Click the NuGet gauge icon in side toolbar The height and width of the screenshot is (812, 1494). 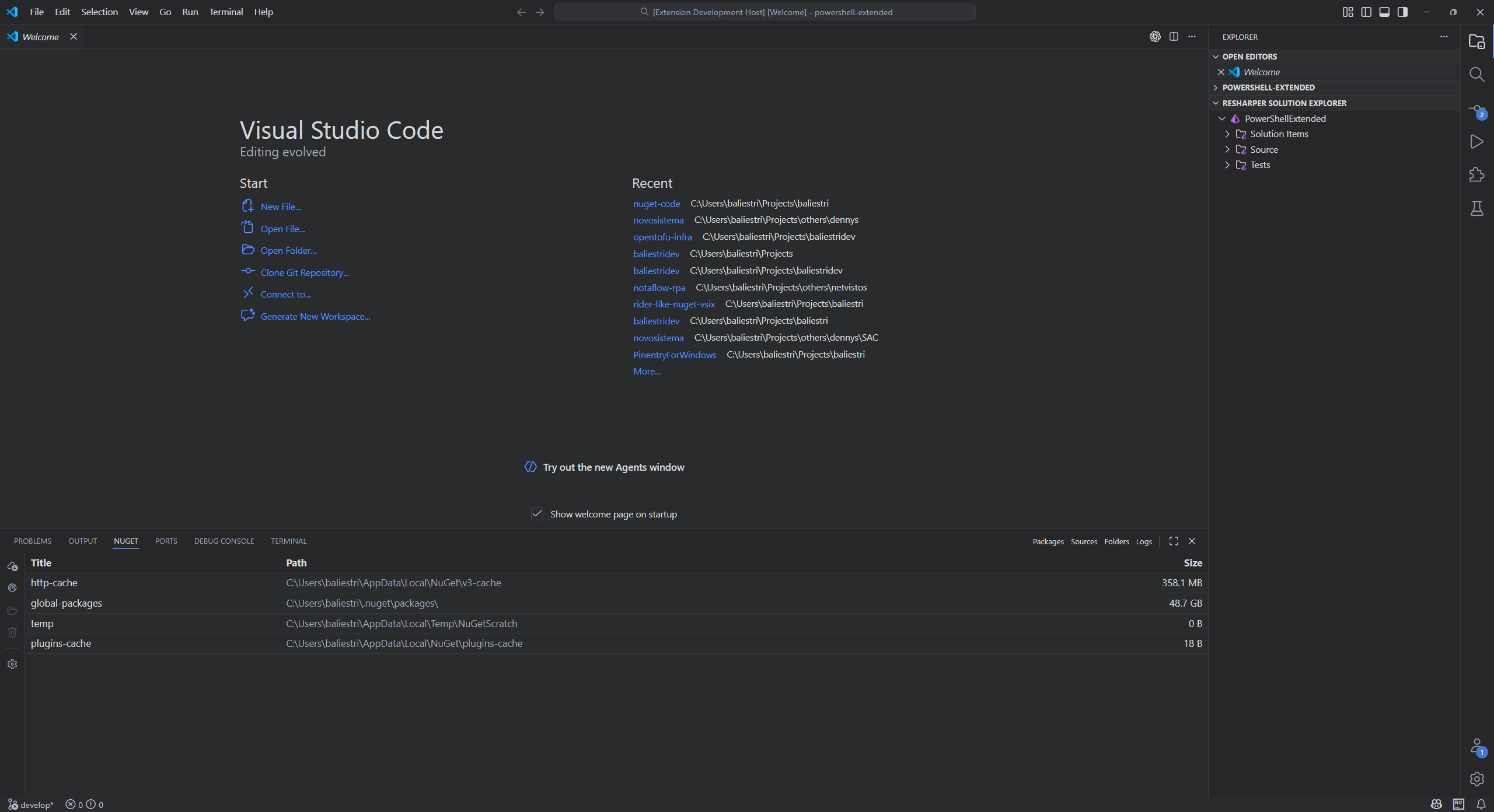click(12, 588)
